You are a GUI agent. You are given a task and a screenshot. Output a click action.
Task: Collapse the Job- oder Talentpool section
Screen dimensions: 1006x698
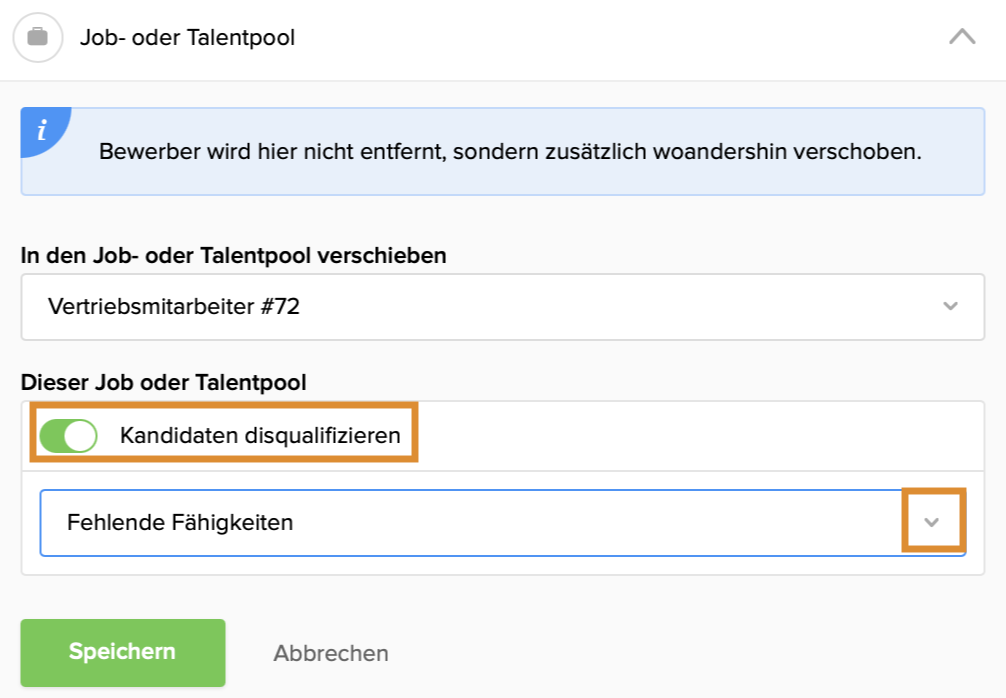click(x=962, y=38)
